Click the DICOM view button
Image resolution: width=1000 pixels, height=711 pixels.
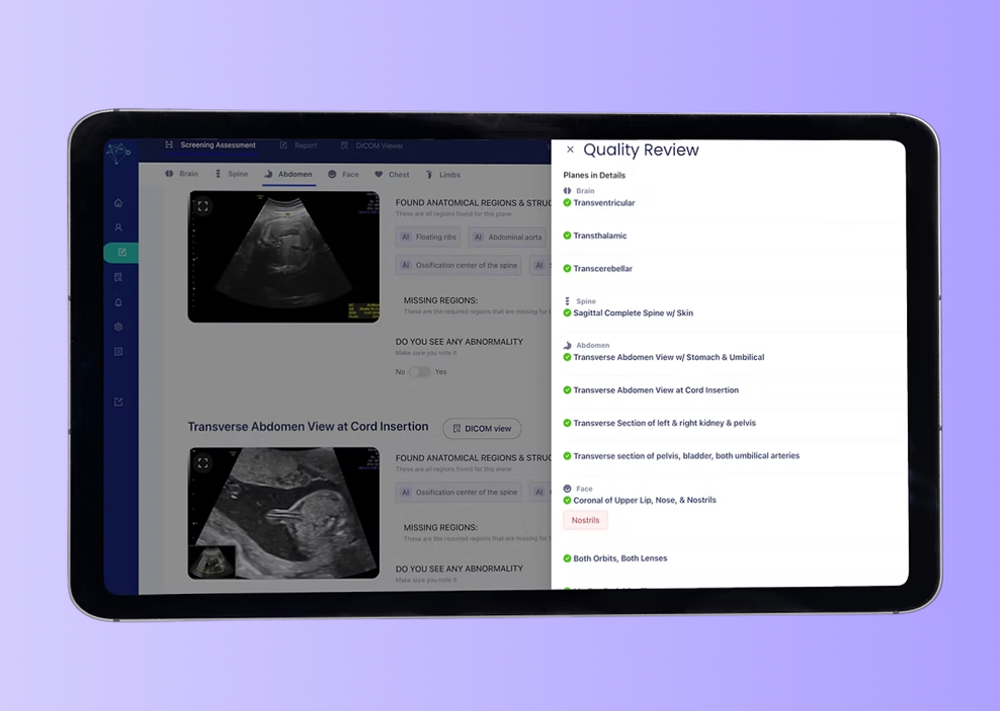482,428
